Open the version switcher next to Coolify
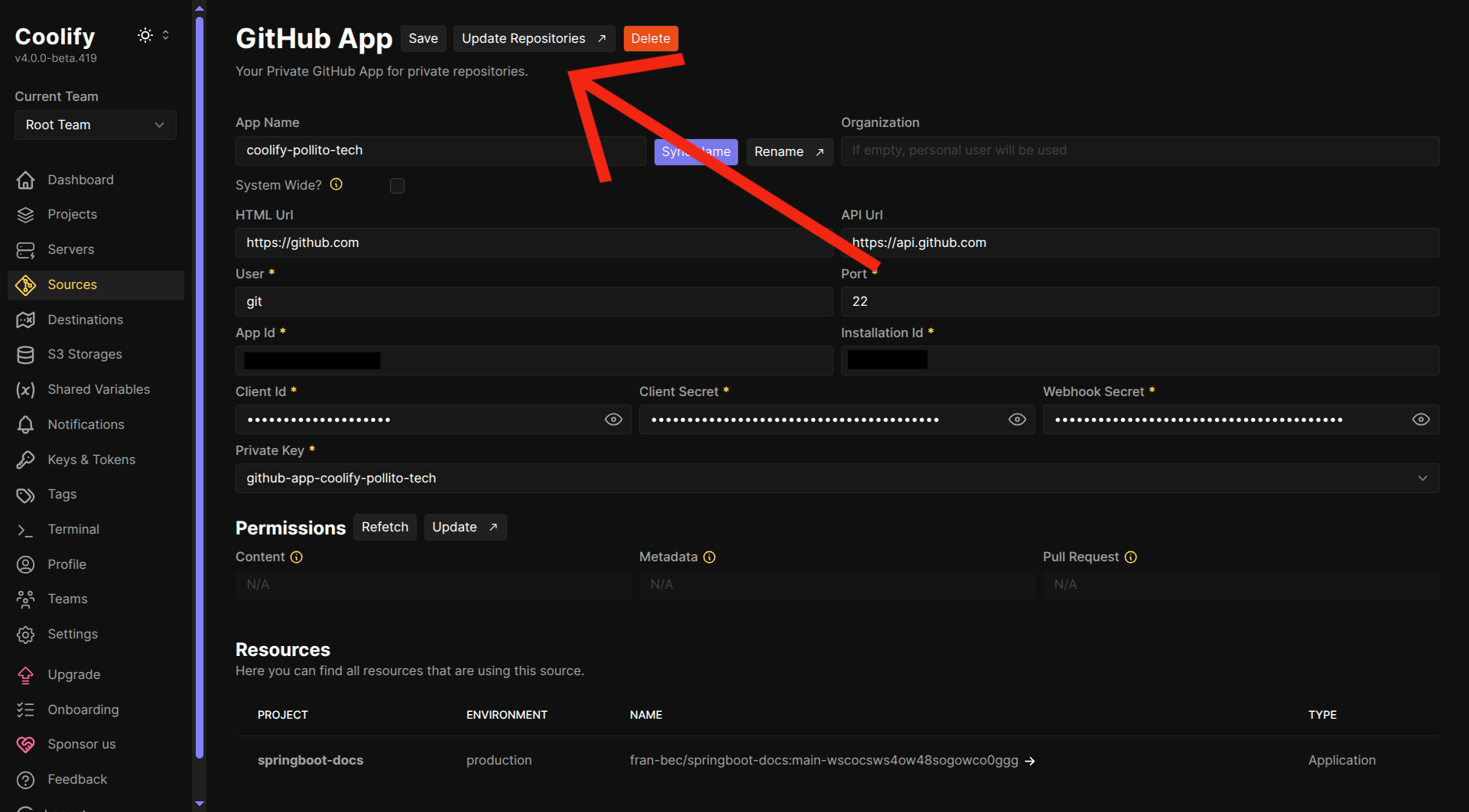1469x812 pixels. (165, 35)
